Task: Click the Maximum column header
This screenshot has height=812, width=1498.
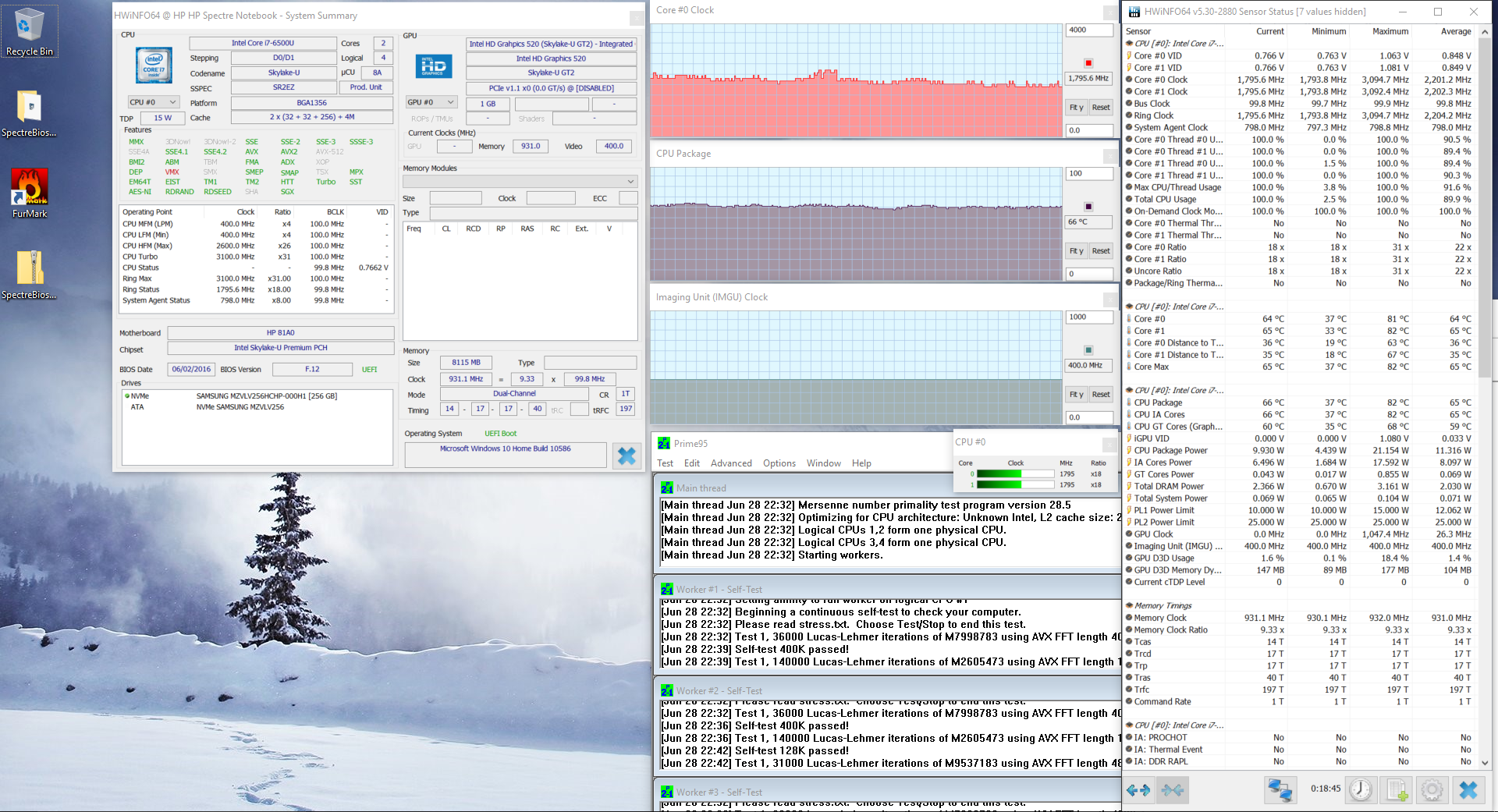Action: click(1390, 32)
